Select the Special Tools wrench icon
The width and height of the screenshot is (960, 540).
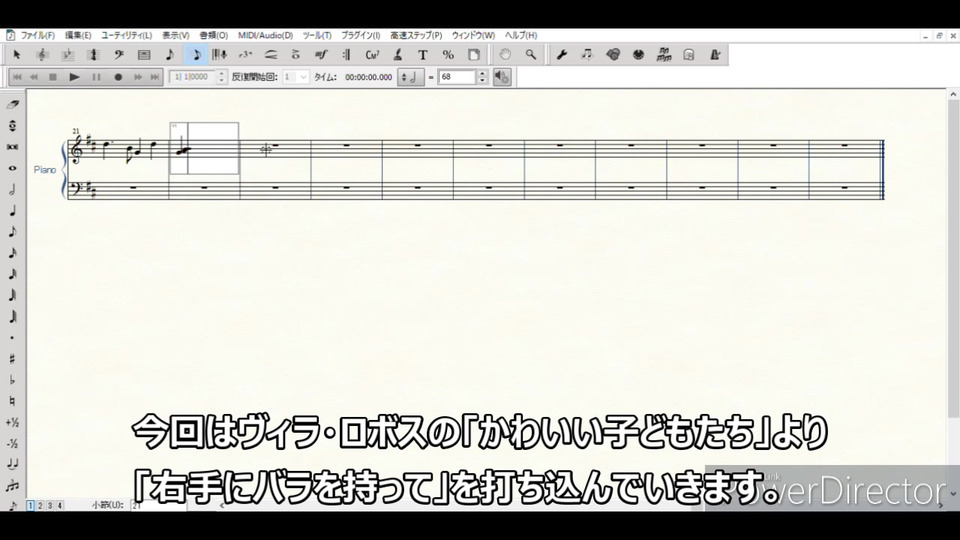point(561,55)
